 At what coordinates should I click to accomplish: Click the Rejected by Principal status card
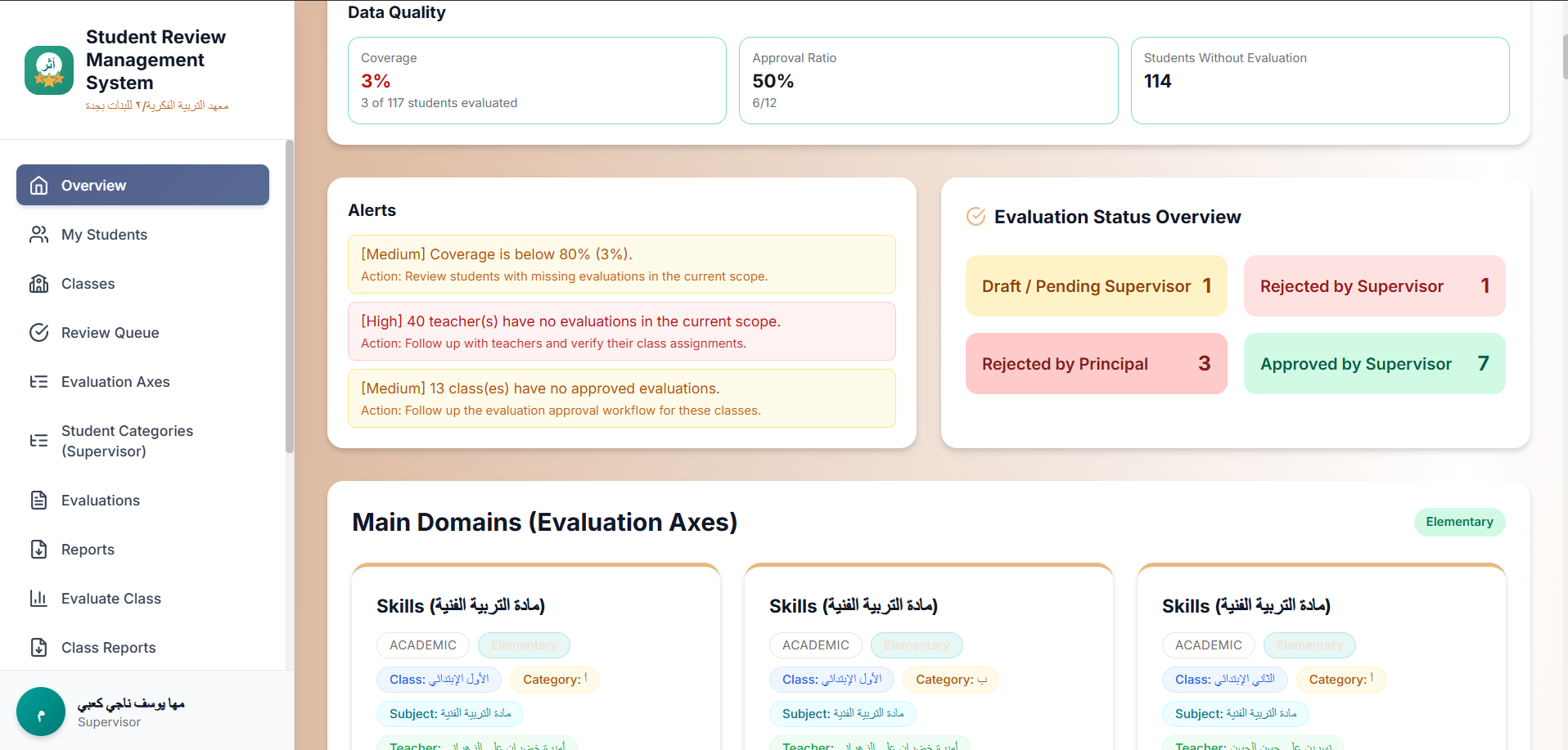(x=1096, y=363)
